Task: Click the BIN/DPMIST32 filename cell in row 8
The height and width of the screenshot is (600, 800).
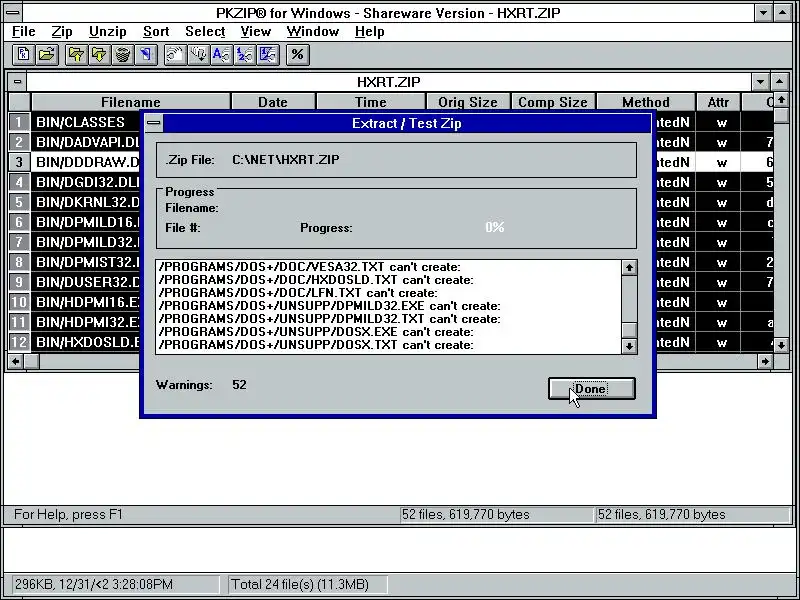Action: pyautogui.click(x=86, y=262)
